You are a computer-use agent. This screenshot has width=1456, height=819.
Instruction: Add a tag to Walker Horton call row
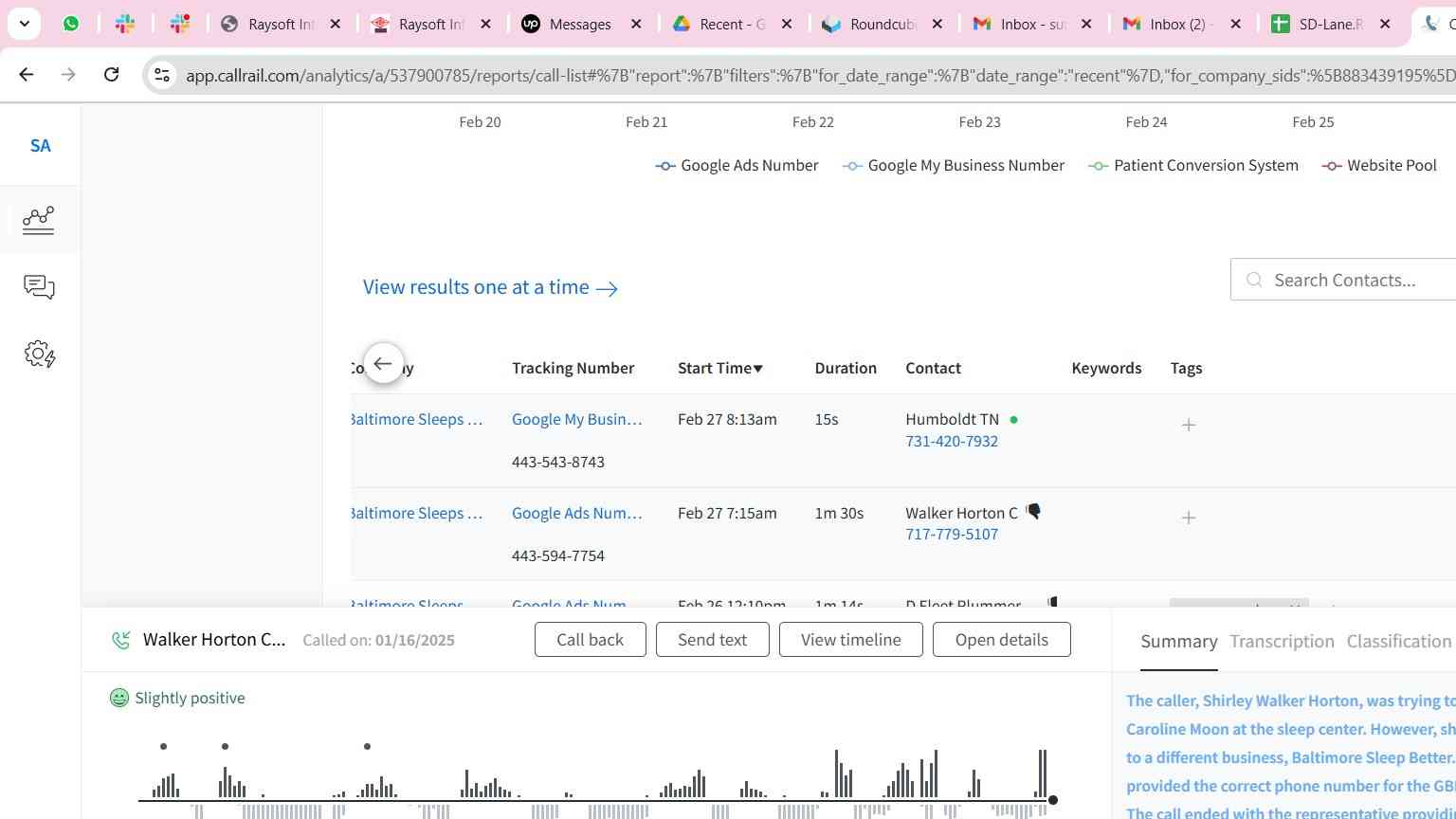tap(1189, 518)
